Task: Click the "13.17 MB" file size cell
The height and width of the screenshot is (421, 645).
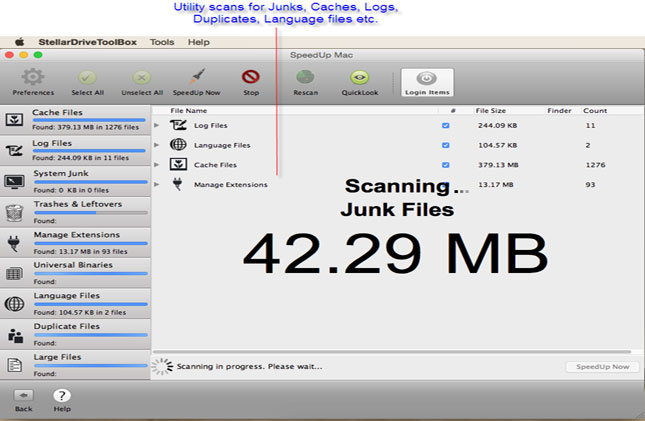Action: point(495,185)
